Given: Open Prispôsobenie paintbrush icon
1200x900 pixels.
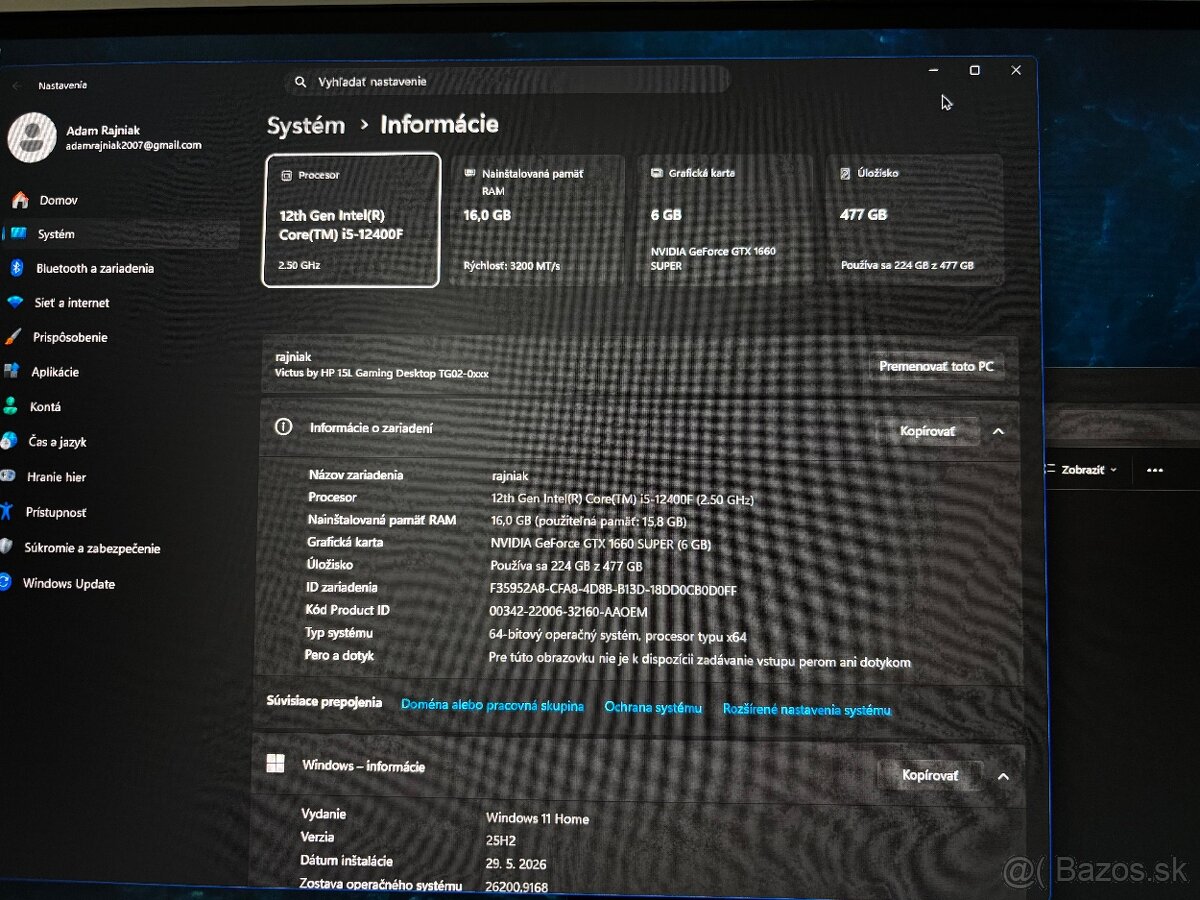Looking at the screenshot, I should pyautogui.click(x=13, y=337).
